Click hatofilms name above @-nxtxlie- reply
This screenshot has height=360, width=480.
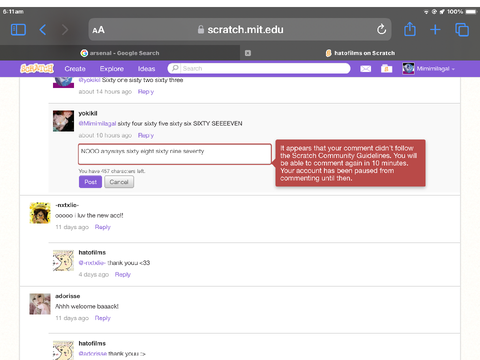[x=92, y=253]
